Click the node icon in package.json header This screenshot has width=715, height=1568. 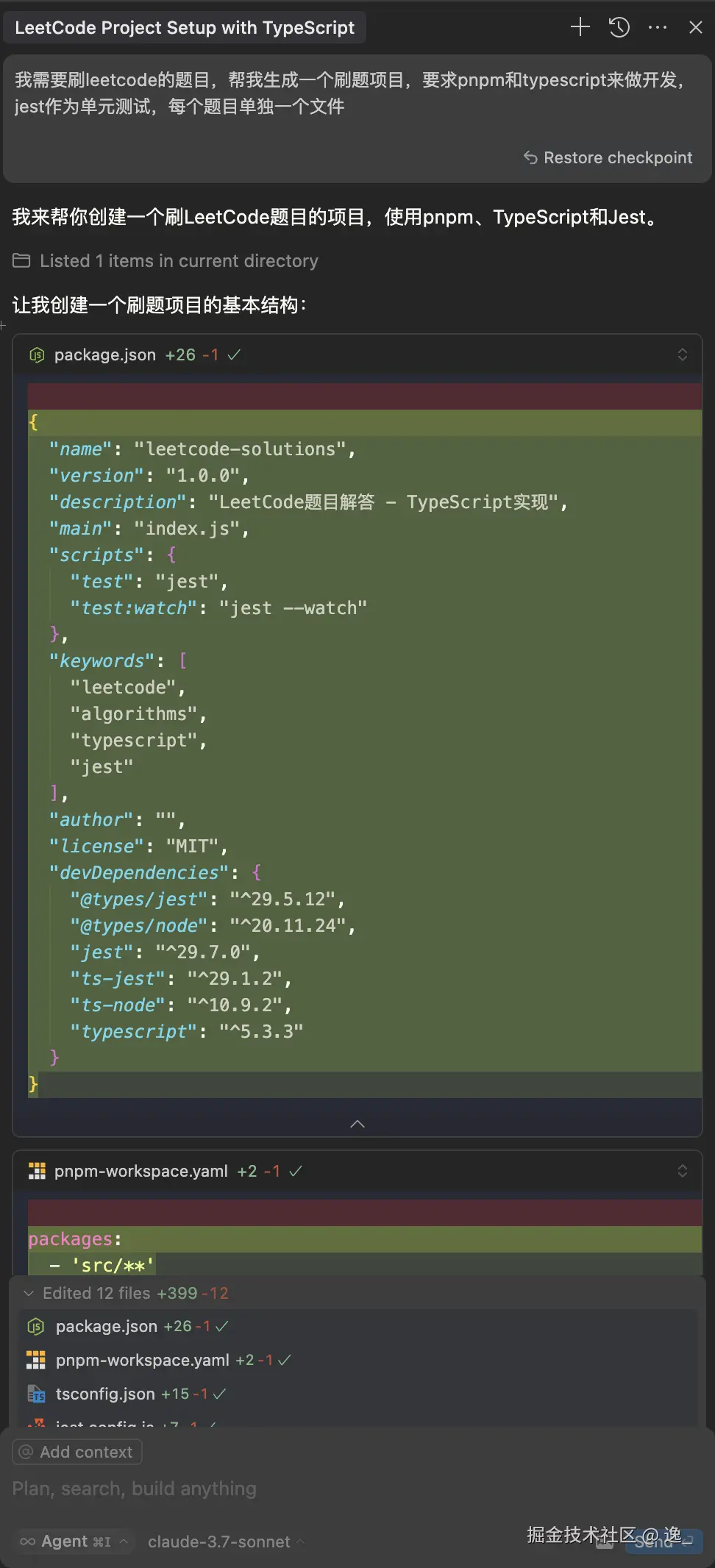point(37,355)
